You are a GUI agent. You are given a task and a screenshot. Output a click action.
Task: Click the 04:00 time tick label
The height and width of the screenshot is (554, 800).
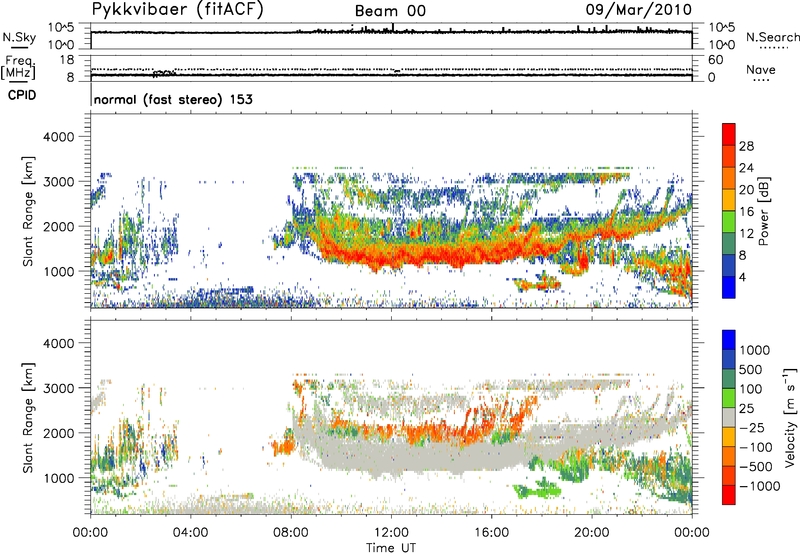190,533
